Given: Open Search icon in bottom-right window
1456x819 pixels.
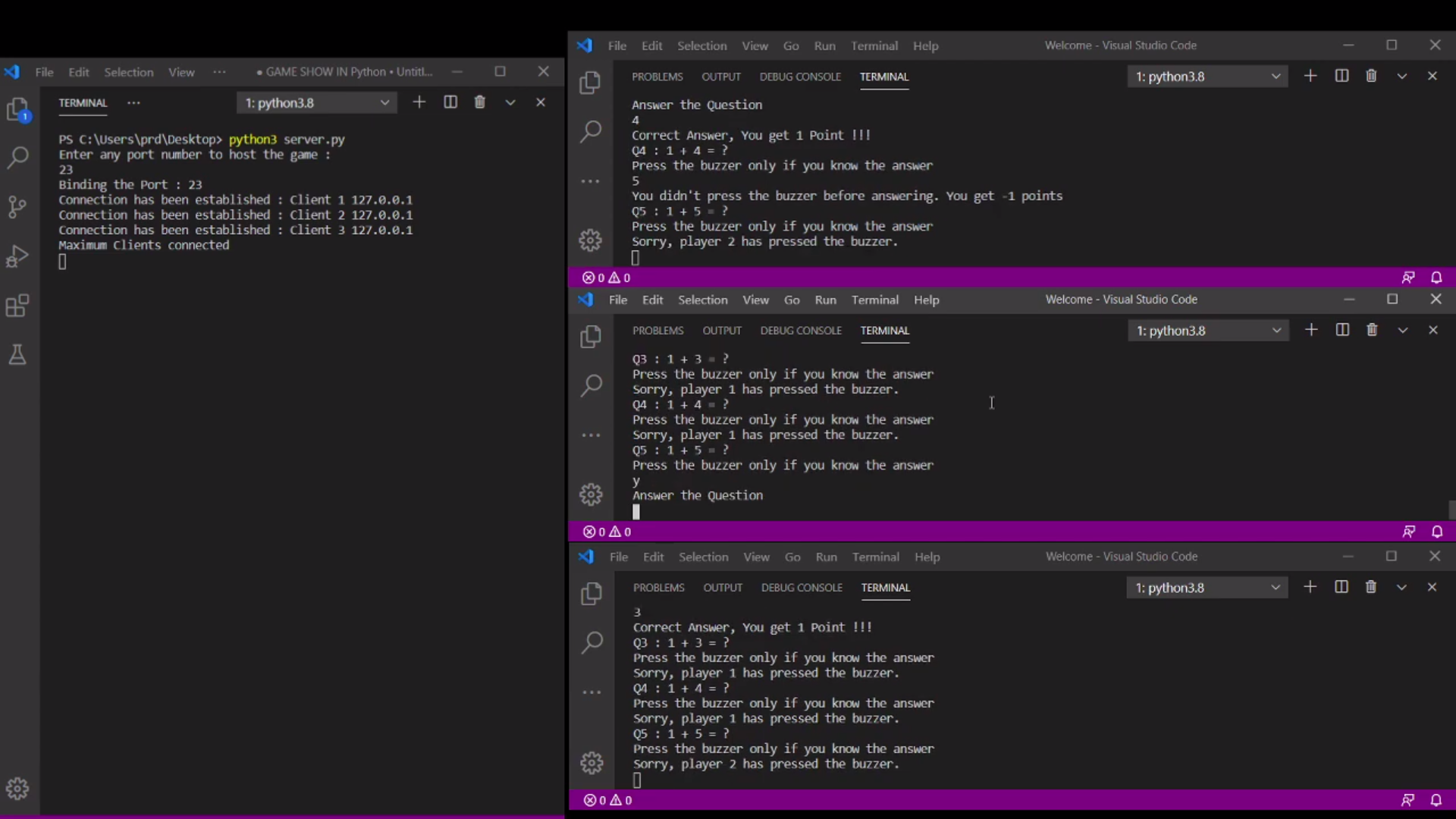Looking at the screenshot, I should point(591,642).
